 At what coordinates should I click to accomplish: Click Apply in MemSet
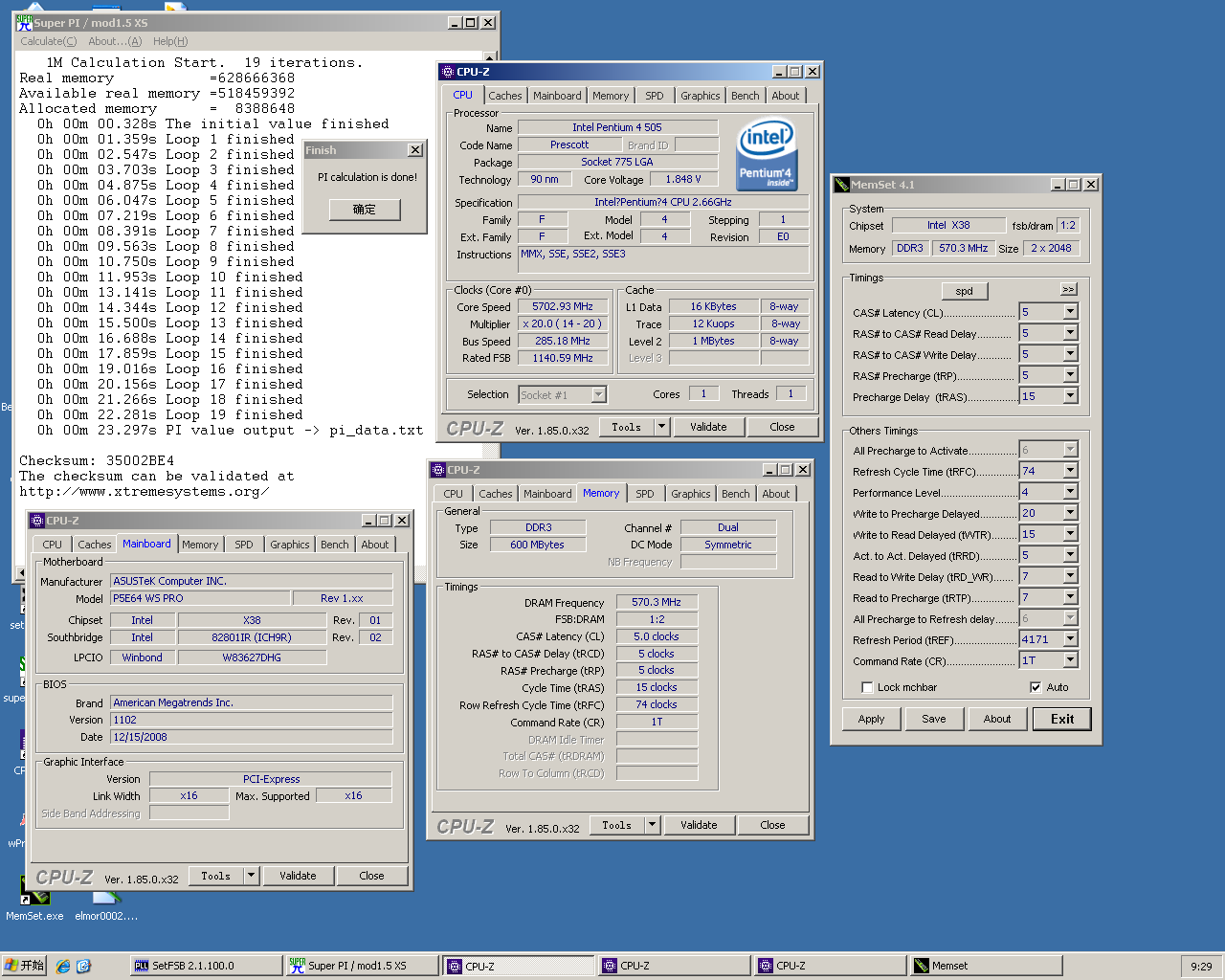[x=872, y=719]
